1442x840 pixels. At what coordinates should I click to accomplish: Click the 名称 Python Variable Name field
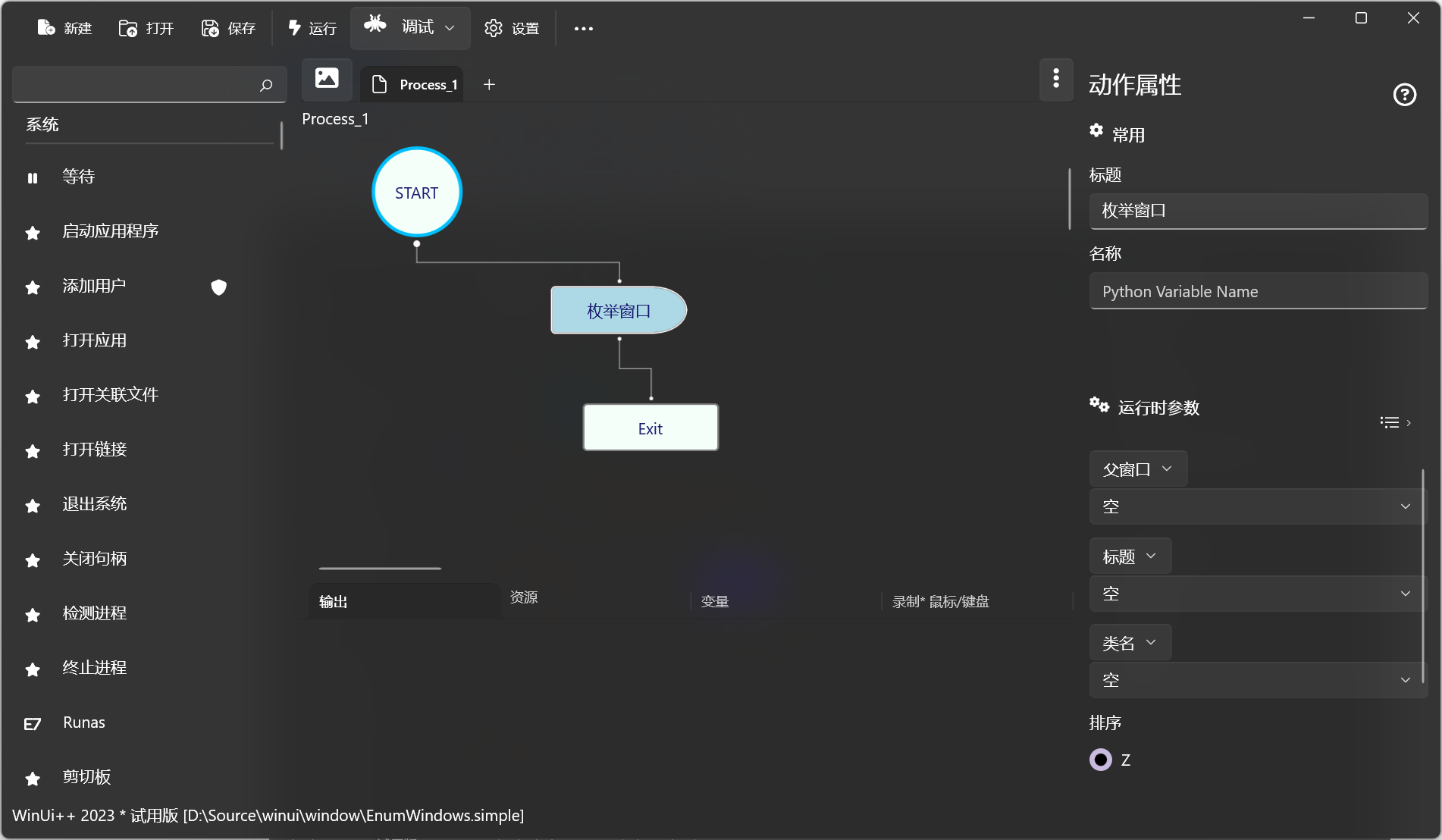click(x=1258, y=292)
